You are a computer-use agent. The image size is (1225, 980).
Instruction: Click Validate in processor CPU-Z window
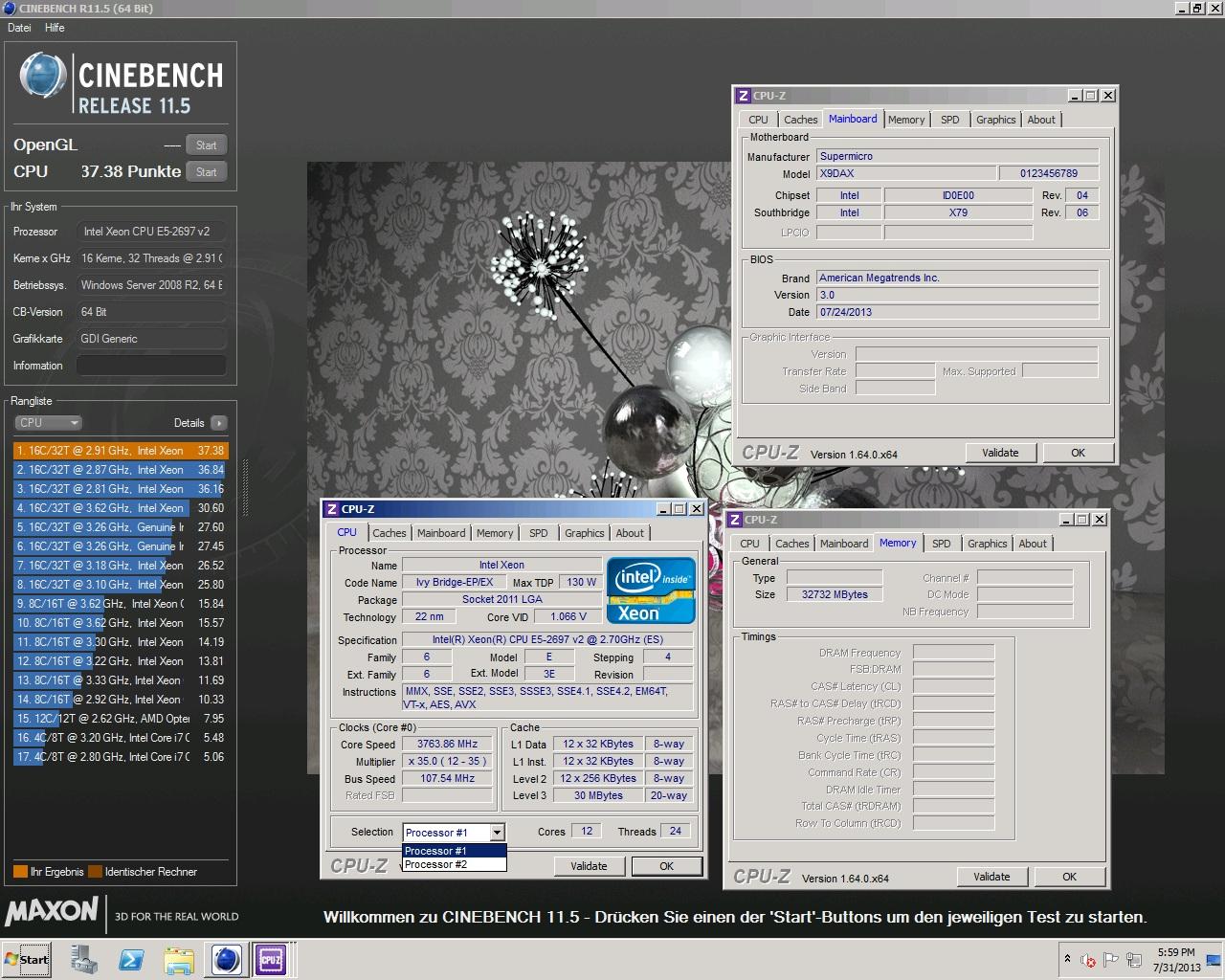tap(589, 866)
